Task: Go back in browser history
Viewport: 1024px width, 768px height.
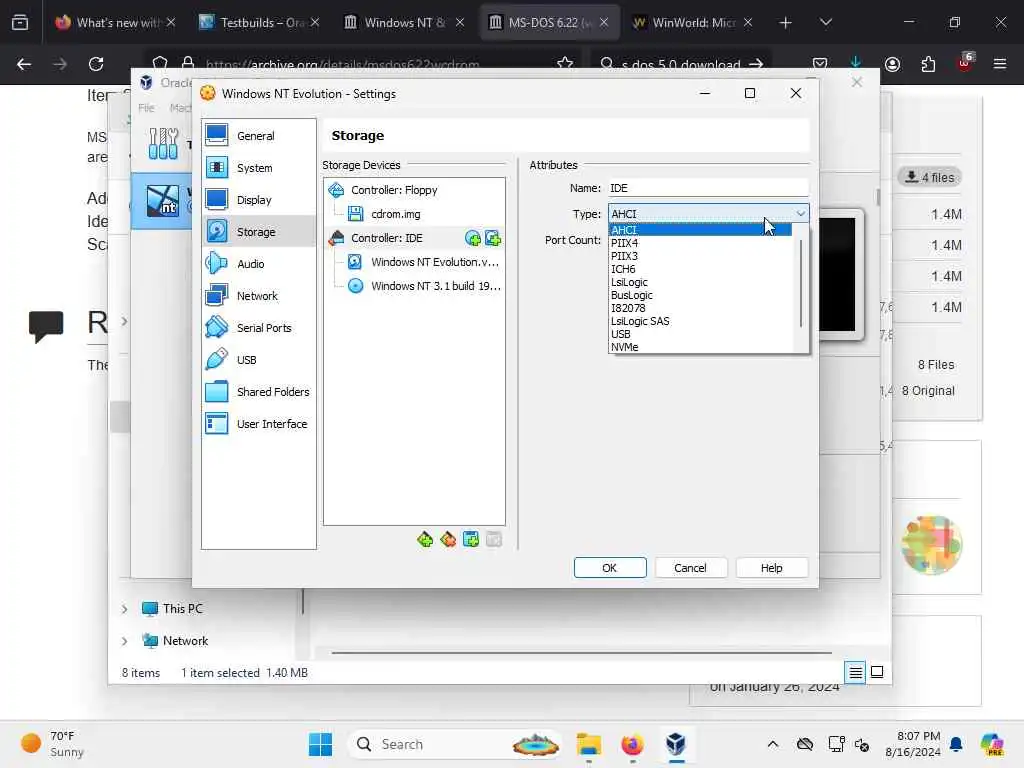Action: 24,64
